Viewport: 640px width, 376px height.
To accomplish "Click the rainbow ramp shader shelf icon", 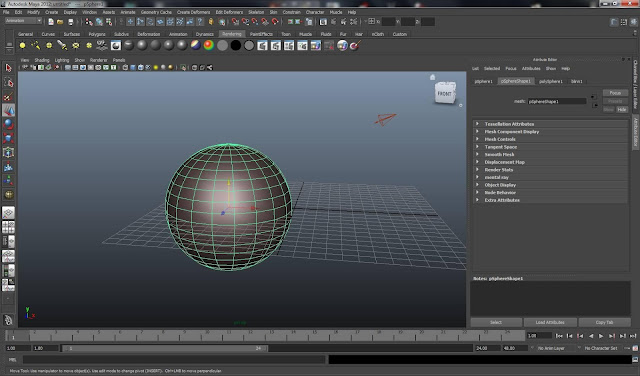I will 209,45.
